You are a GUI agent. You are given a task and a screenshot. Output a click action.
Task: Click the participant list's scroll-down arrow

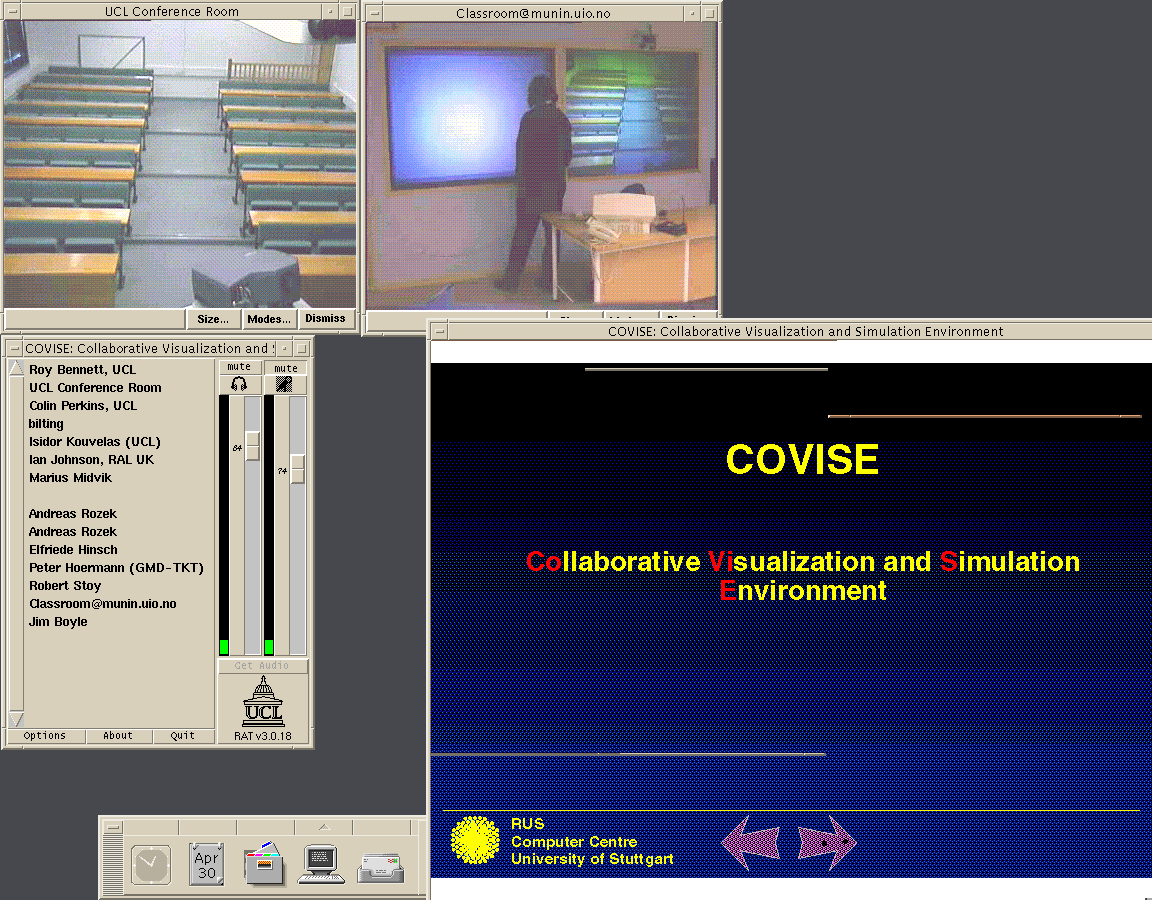click(16, 719)
